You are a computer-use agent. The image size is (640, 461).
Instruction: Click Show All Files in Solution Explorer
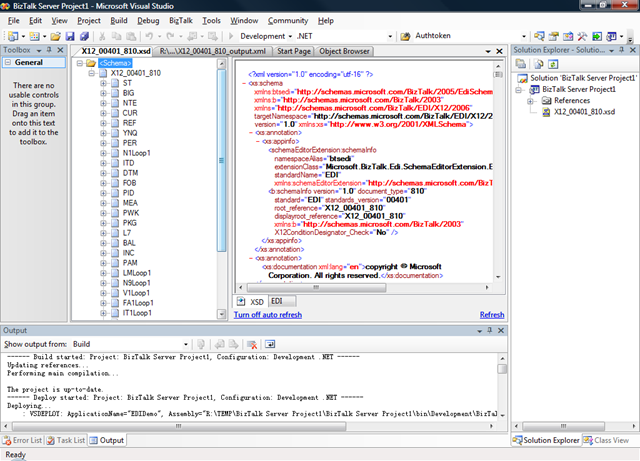click(x=539, y=64)
